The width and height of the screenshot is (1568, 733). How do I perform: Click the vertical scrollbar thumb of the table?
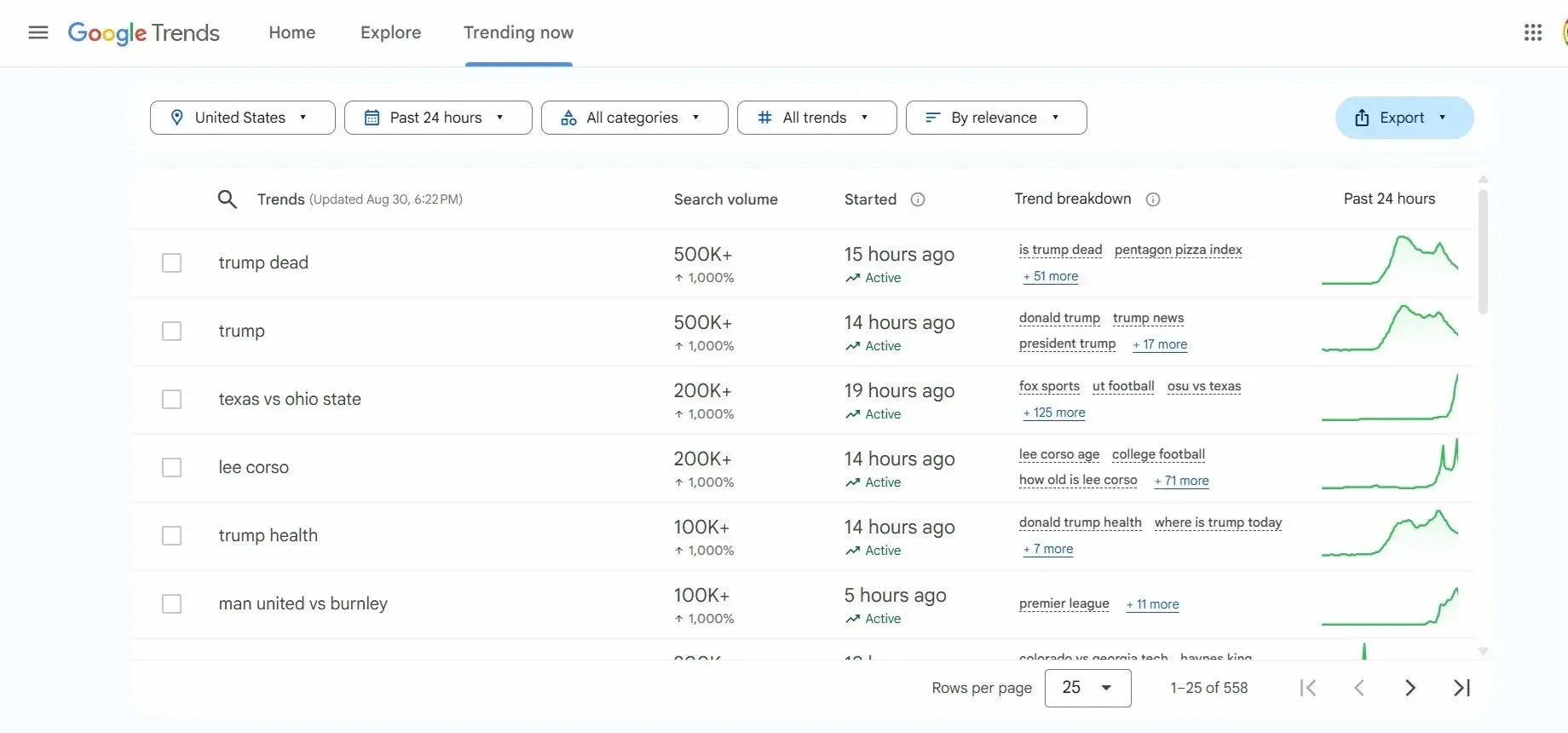pyautogui.click(x=1484, y=251)
